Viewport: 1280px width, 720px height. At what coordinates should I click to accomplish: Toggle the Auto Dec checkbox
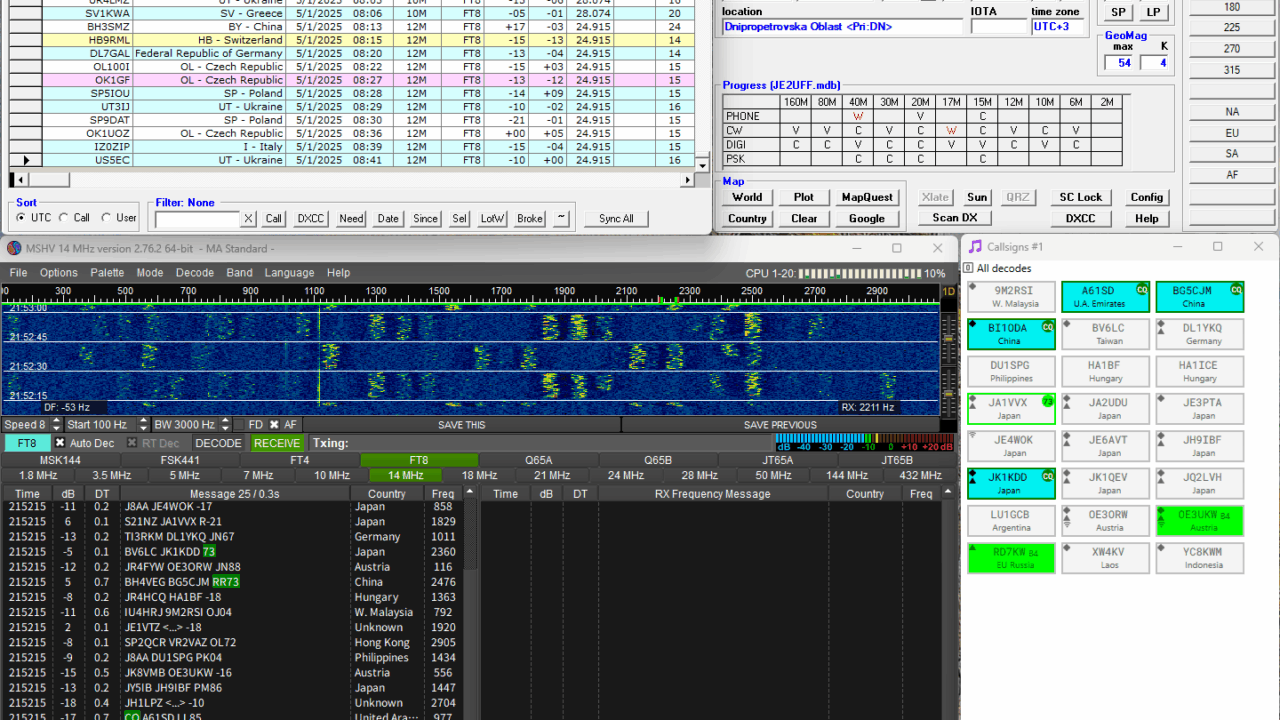point(60,443)
